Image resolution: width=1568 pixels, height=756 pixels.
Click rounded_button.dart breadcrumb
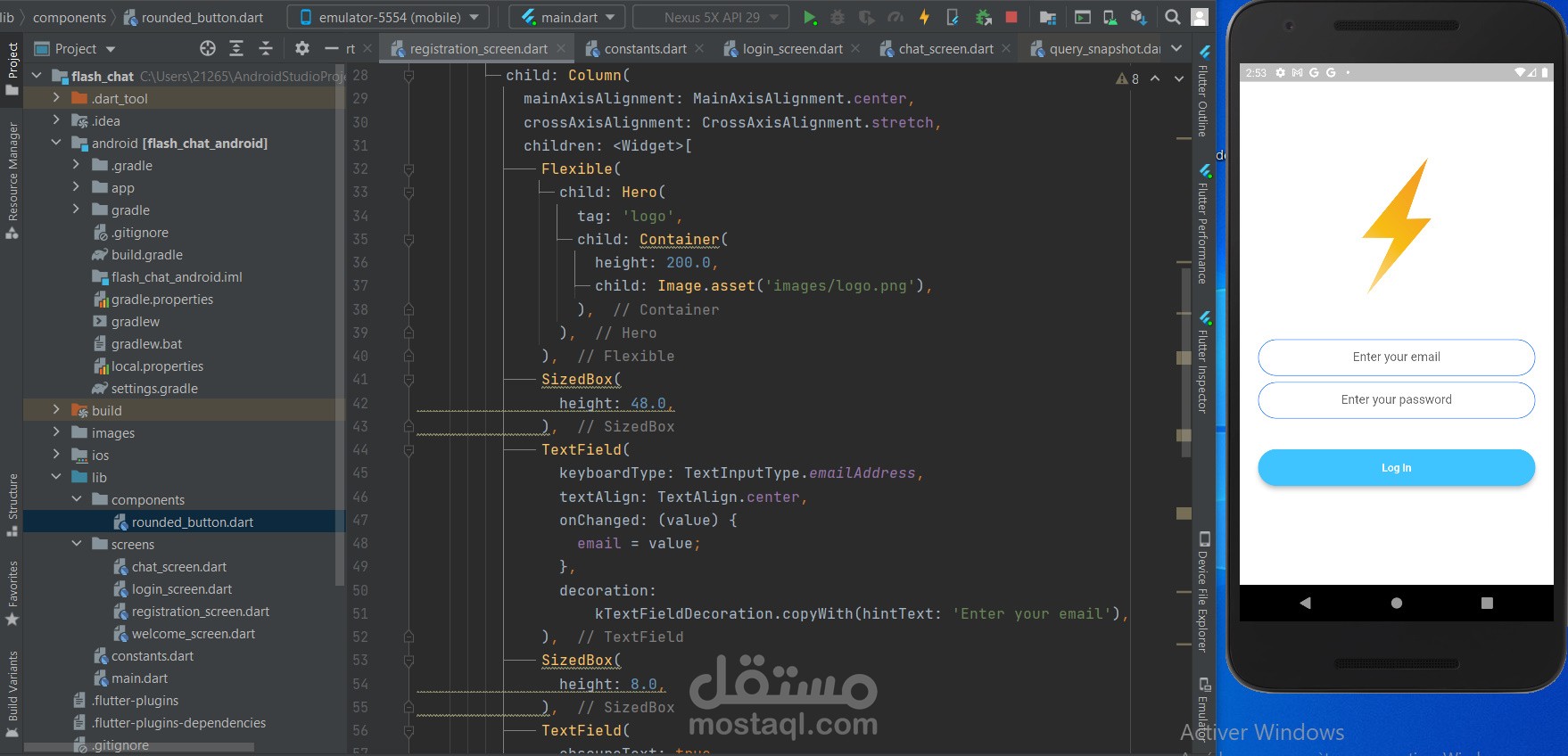point(193,17)
